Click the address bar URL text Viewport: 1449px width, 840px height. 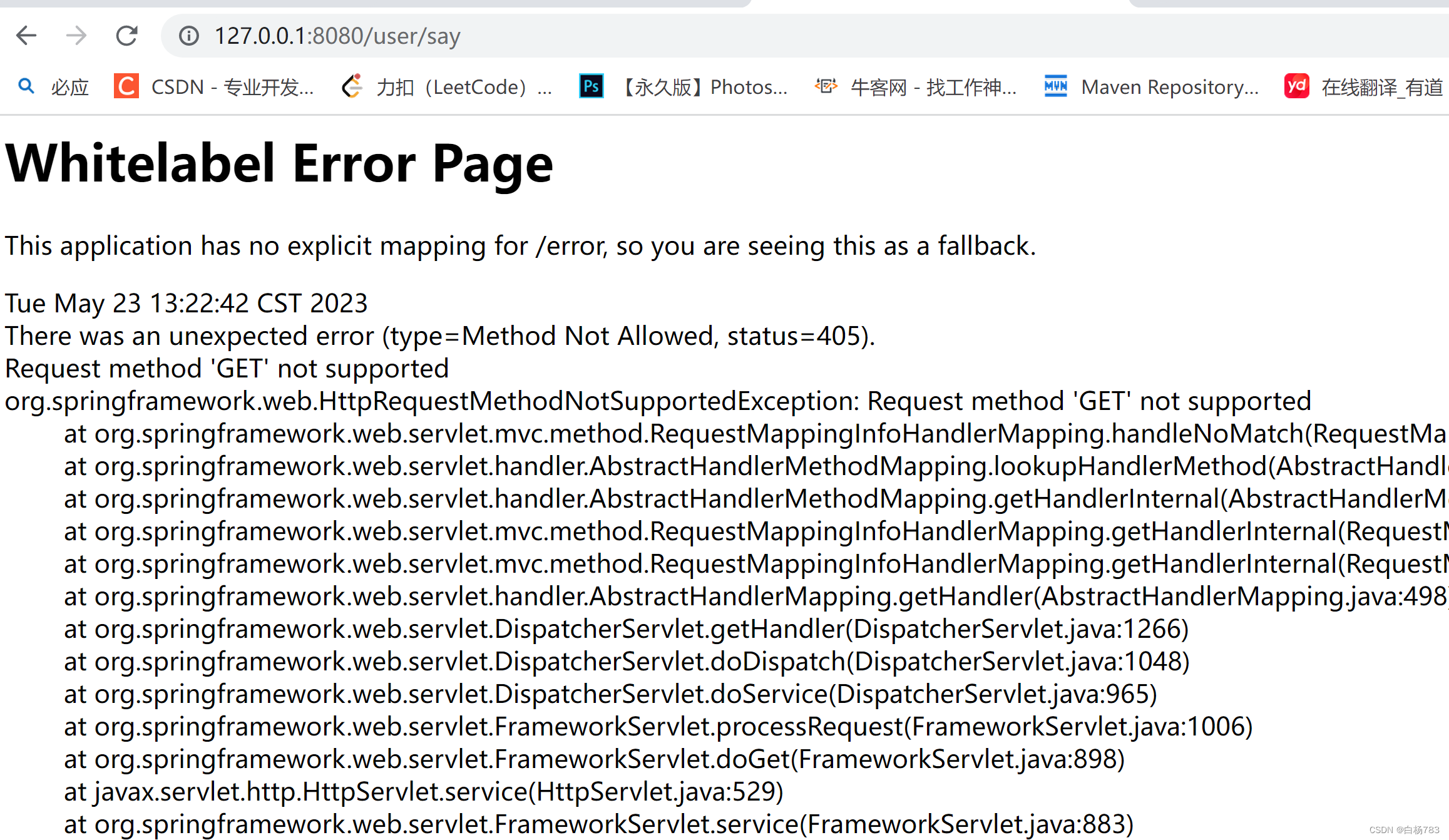click(x=337, y=36)
